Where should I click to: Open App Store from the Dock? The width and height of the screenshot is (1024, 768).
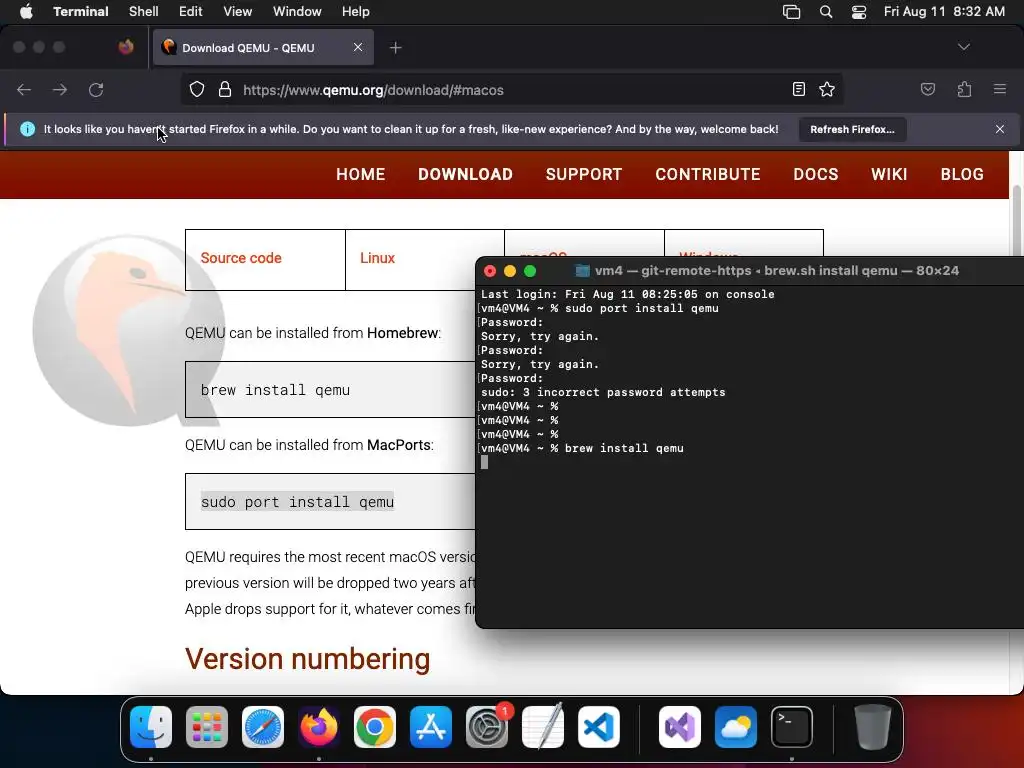click(430, 727)
